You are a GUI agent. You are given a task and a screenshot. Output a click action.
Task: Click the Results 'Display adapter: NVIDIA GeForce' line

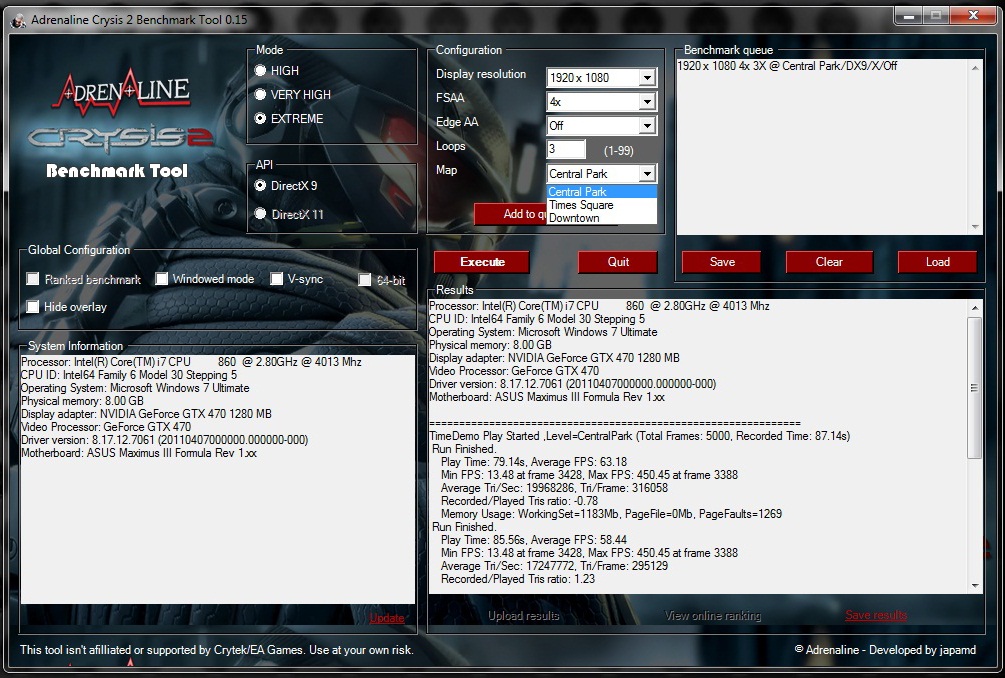(x=554, y=358)
